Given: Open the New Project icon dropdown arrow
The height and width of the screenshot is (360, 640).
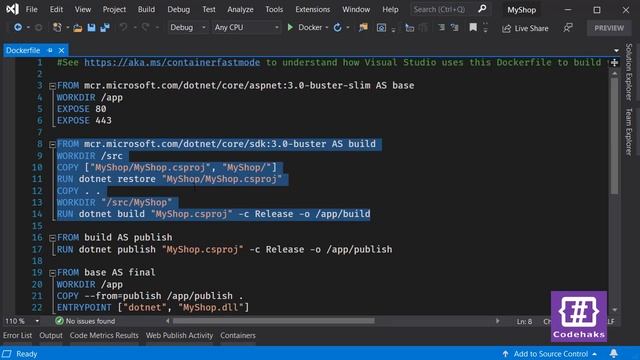Looking at the screenshot, I should (x=67, y=28).
